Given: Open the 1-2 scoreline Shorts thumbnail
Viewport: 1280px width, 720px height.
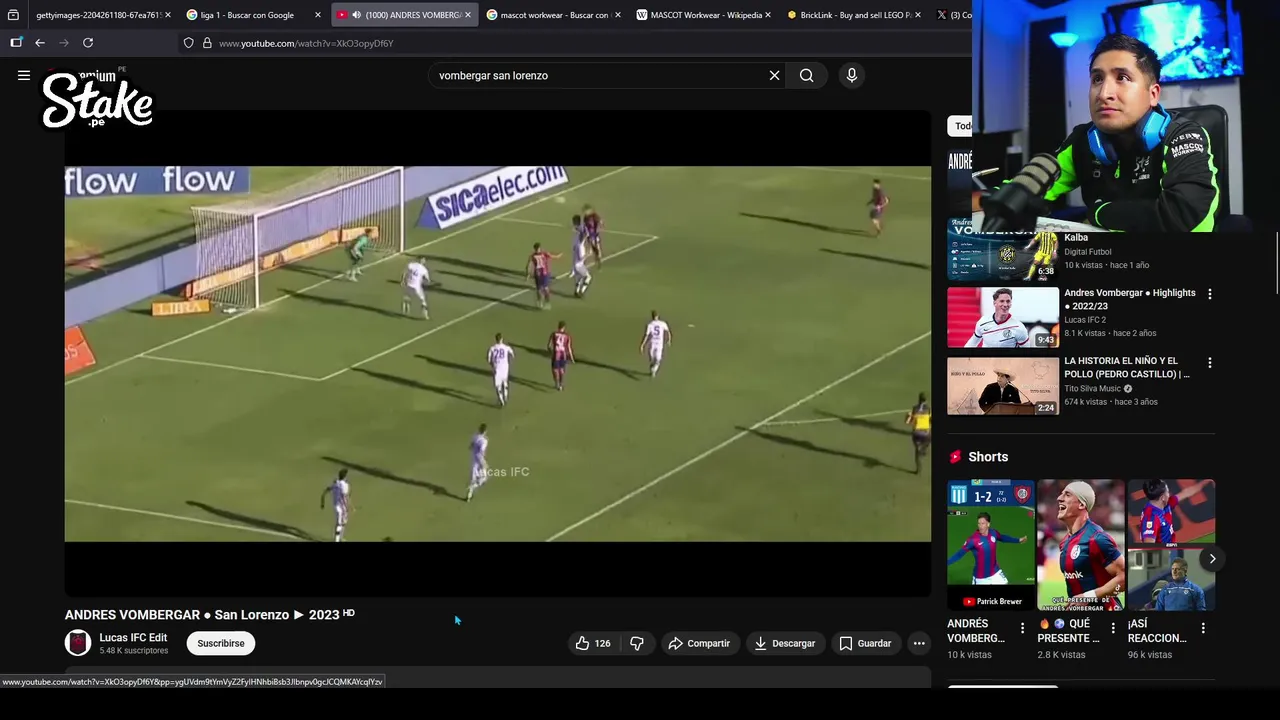Looking at the screenshot, I should pyautogui.click(x=991, y=545).
